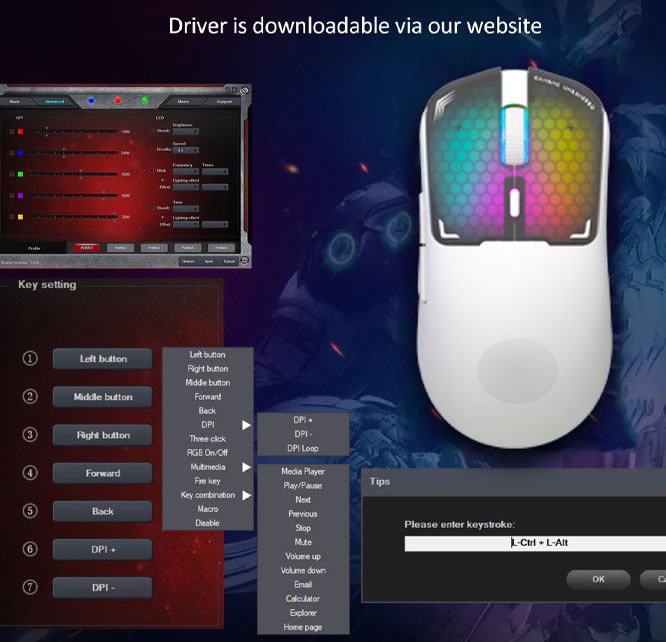Enable the checkbox beside red DPI level
666x642 pixels.
point(12,131)
